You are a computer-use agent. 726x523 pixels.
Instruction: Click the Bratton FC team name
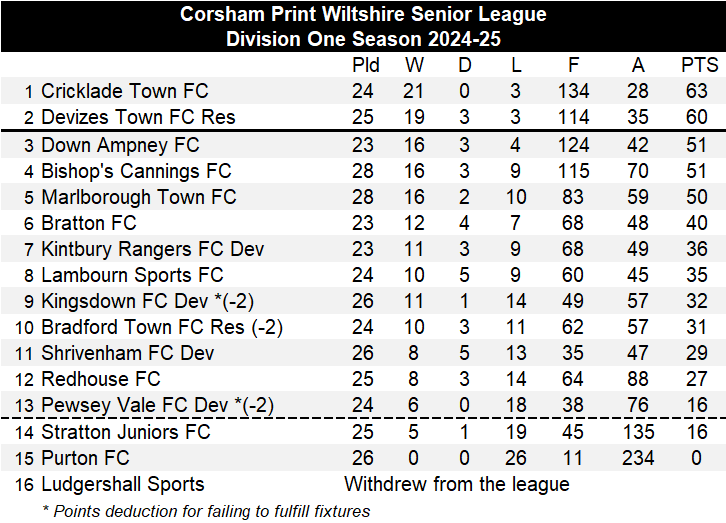pyautogui.click(x=88, y=223)
